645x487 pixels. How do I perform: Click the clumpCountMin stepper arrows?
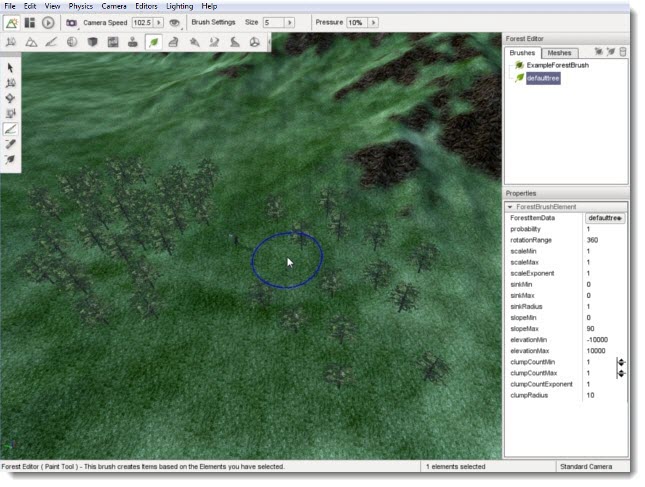(x=621, y=362)
